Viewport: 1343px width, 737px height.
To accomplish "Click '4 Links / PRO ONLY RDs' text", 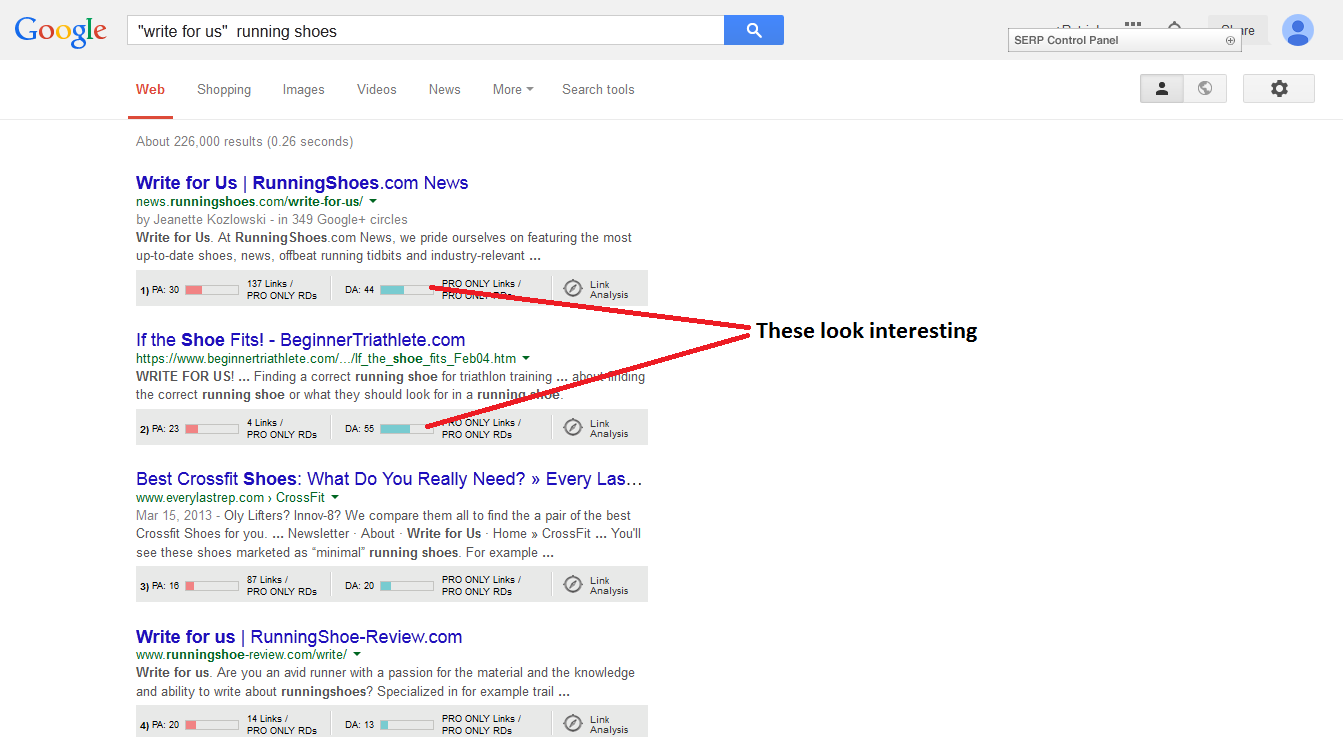I will pyautogui.click(x=282, y=429).
